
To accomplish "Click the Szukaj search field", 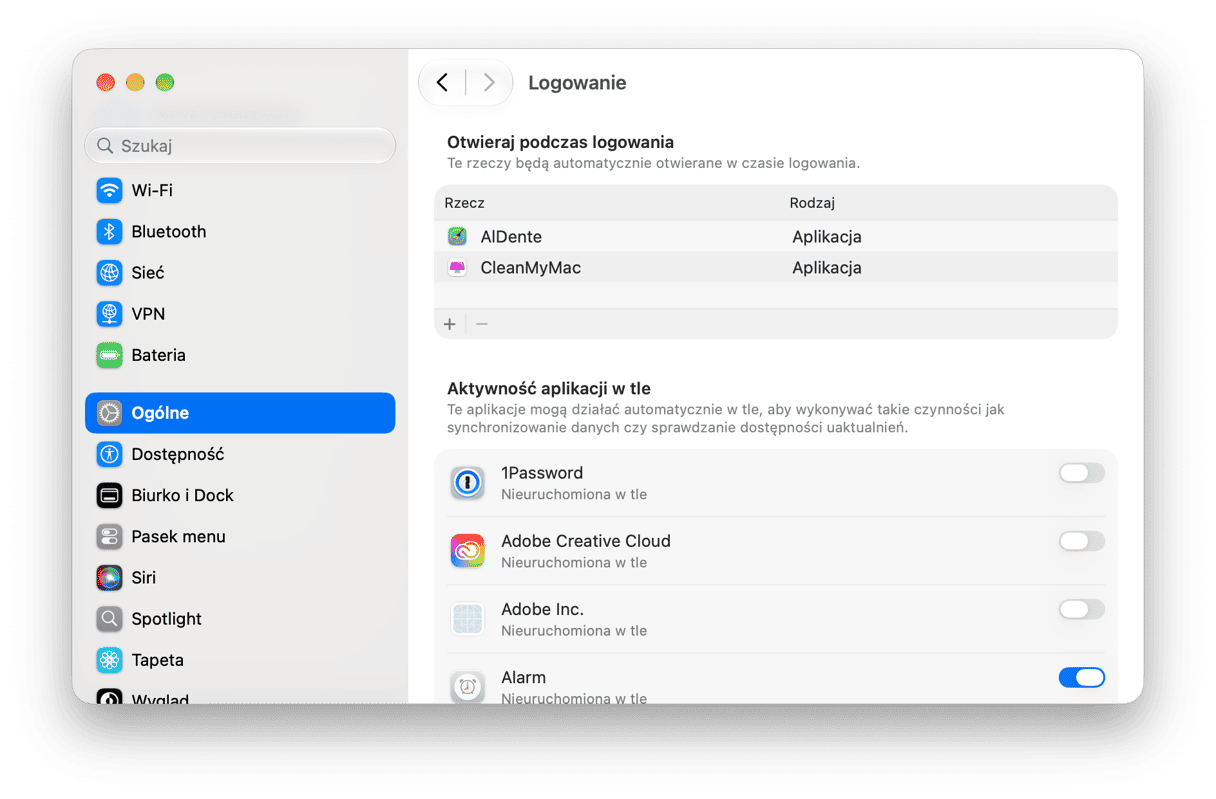I will (x=240, y=146).
